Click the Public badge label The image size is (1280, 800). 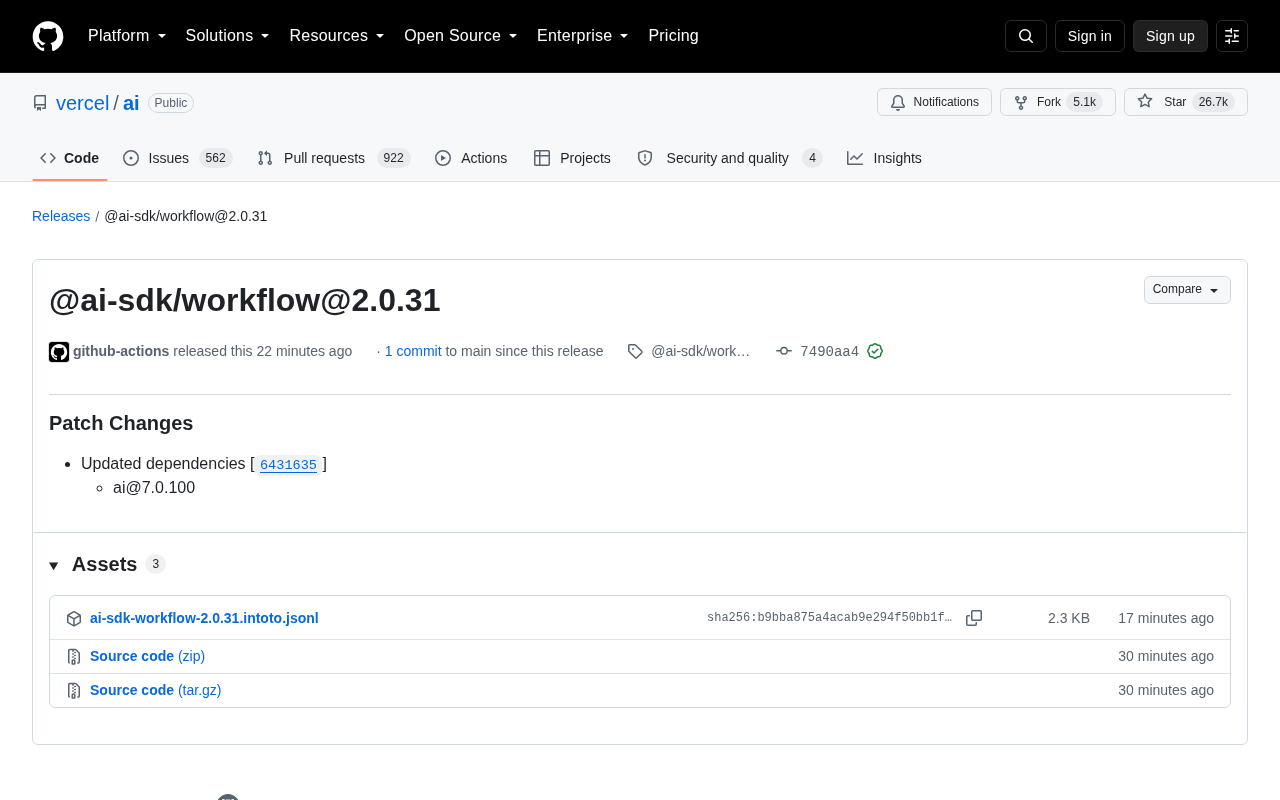[x=171, y=103]
